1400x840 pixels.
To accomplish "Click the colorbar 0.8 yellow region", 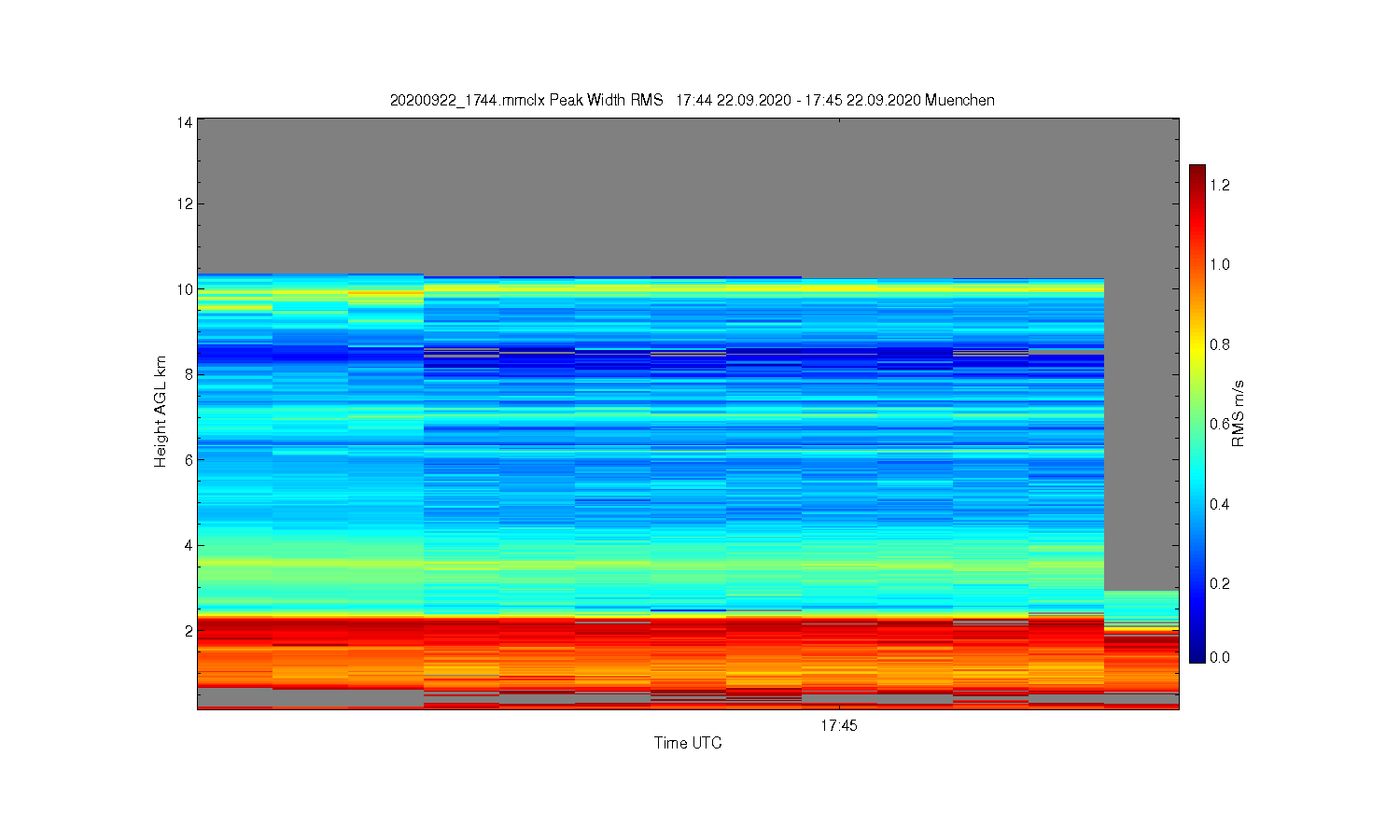I will 1197,344.
